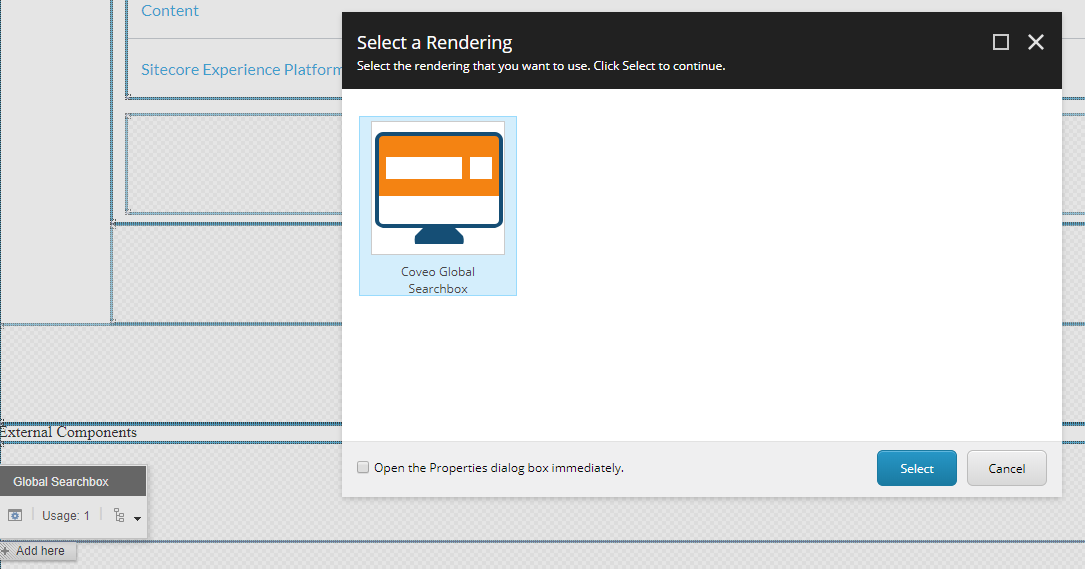Select the Coveo Global Searchbox rendering thumbnail
This screenshot has width=1085, height=569.
pos(438,188)
